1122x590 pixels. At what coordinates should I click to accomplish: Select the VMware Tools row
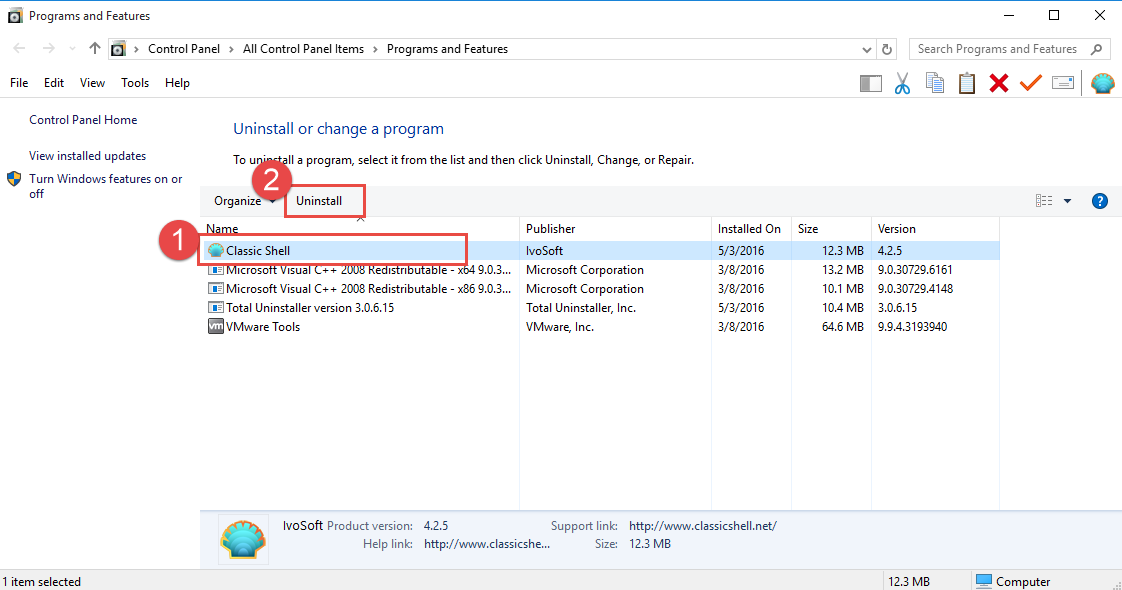(600, 327)
